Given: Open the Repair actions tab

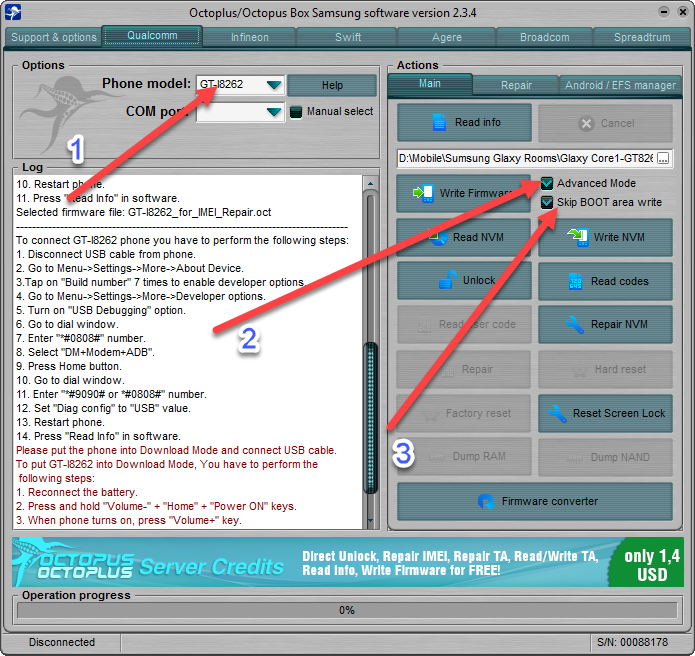Looking at the screenshot, I should (516, 85).
